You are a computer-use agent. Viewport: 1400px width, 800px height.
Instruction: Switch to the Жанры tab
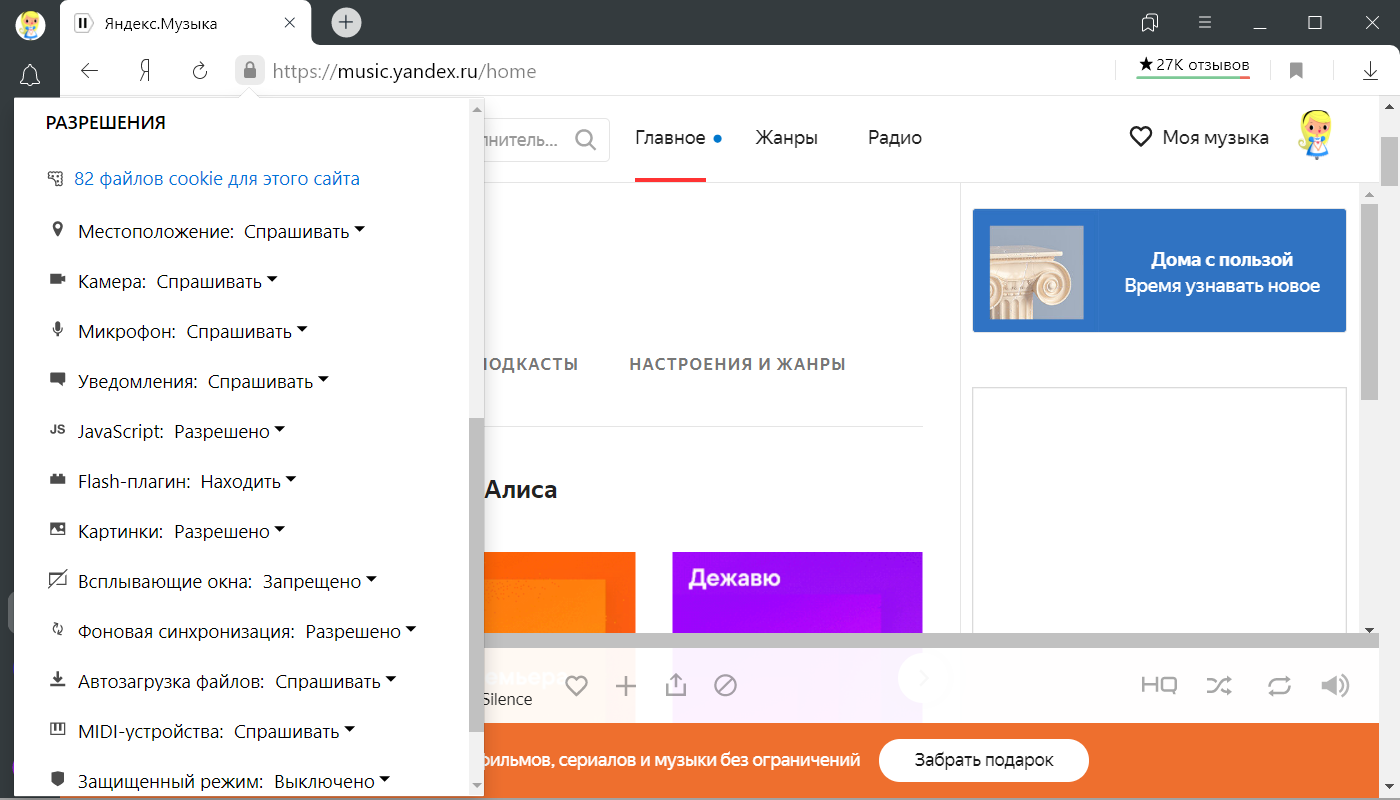787,138
